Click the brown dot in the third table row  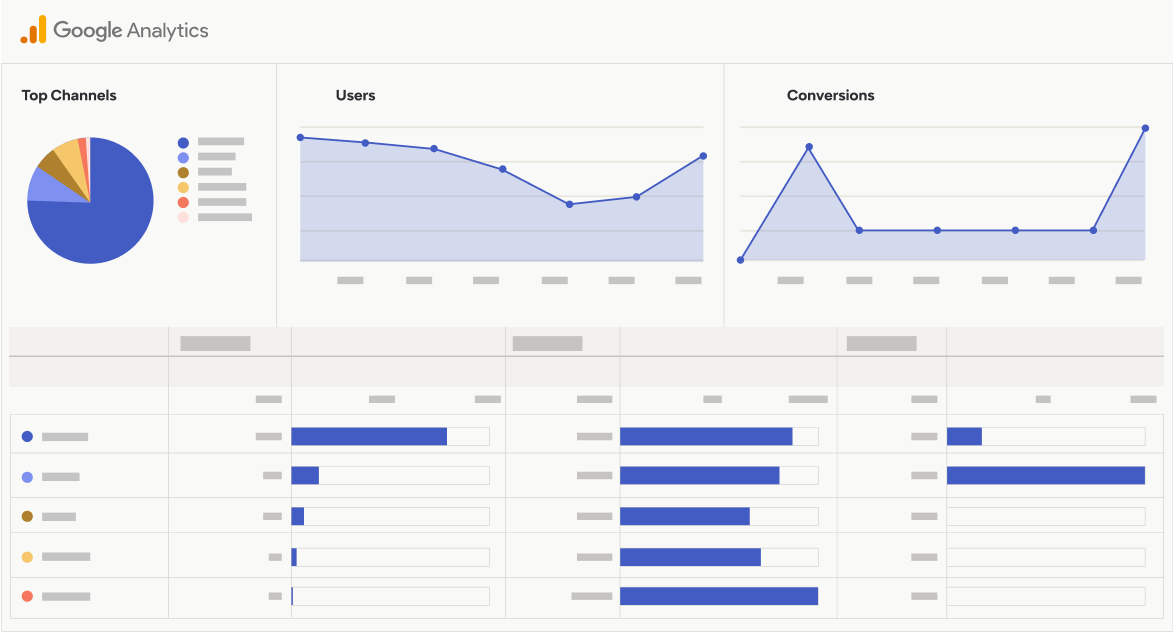(27, 516)
